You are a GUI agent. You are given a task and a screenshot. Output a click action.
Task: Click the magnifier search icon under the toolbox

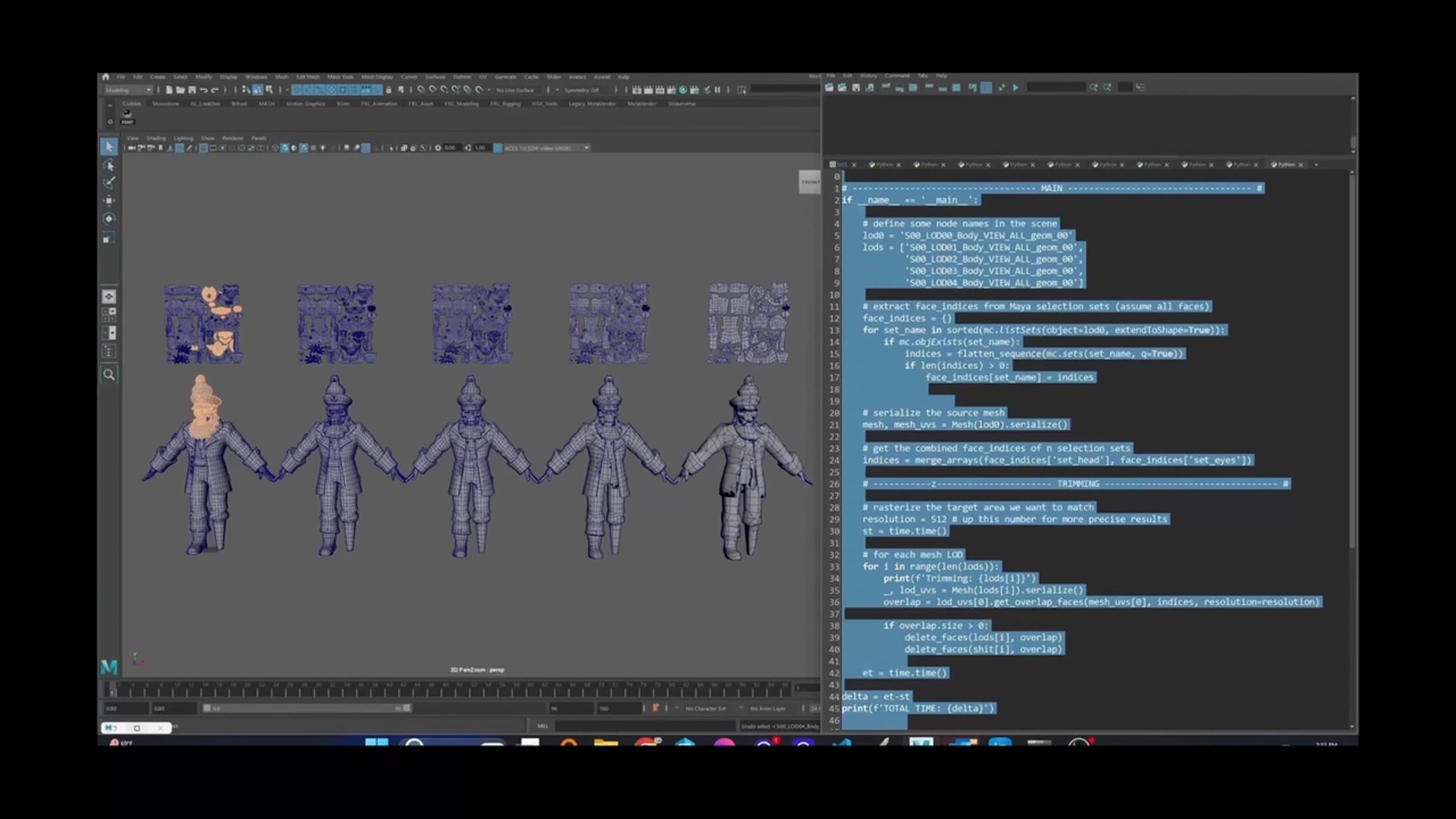(109, 375)
